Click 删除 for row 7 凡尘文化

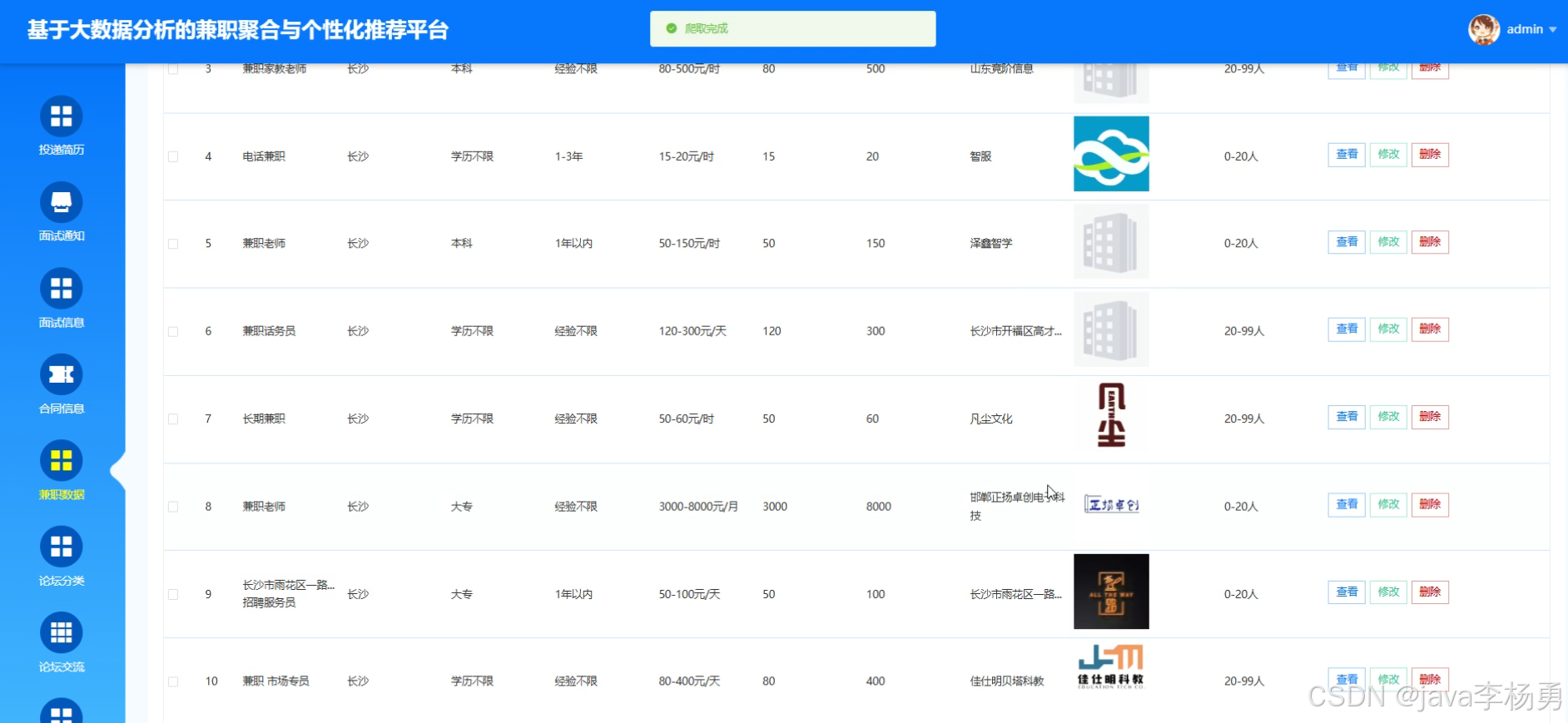(1430, 417)
